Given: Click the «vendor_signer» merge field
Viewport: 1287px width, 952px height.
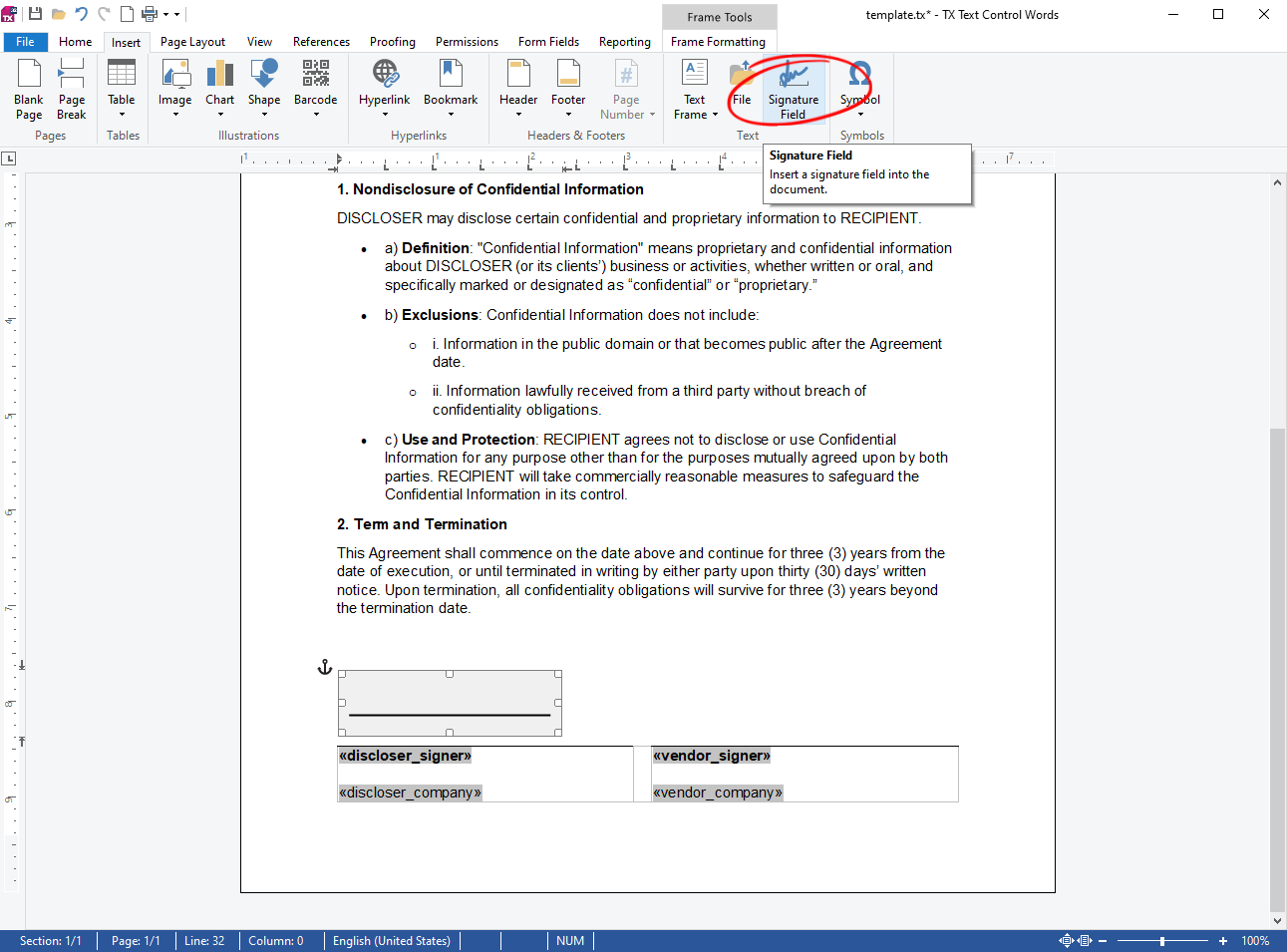Looking at the screenshot, I should [712, 756].
